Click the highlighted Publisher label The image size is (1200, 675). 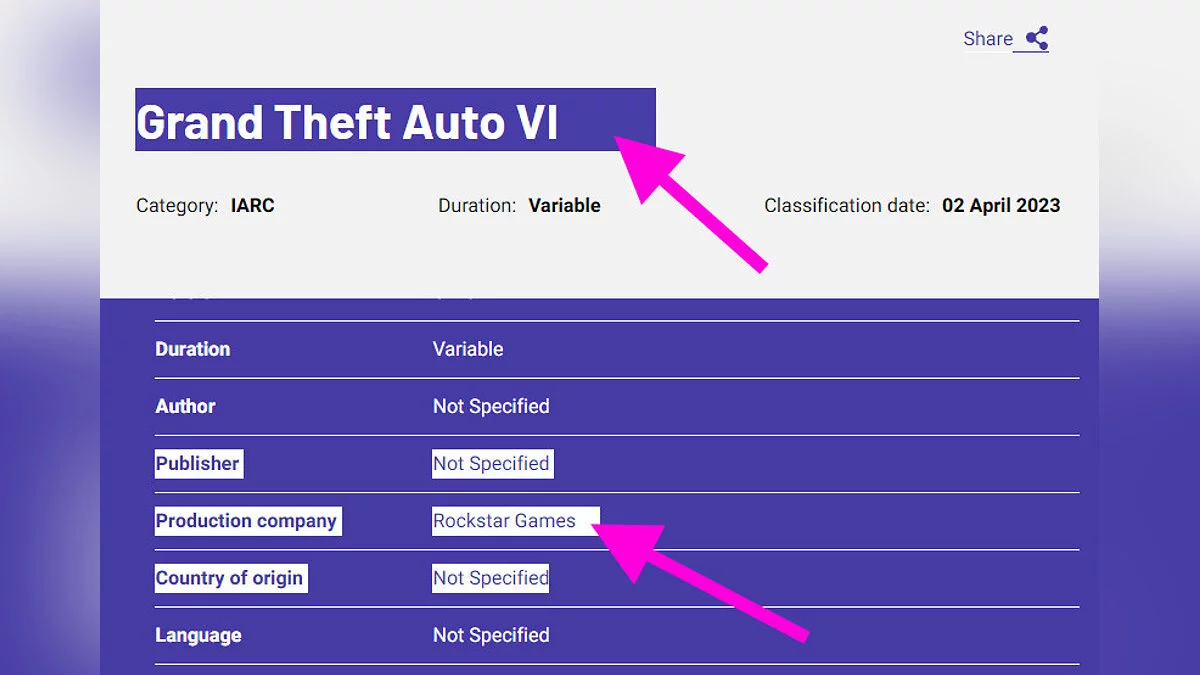(197, 463)
